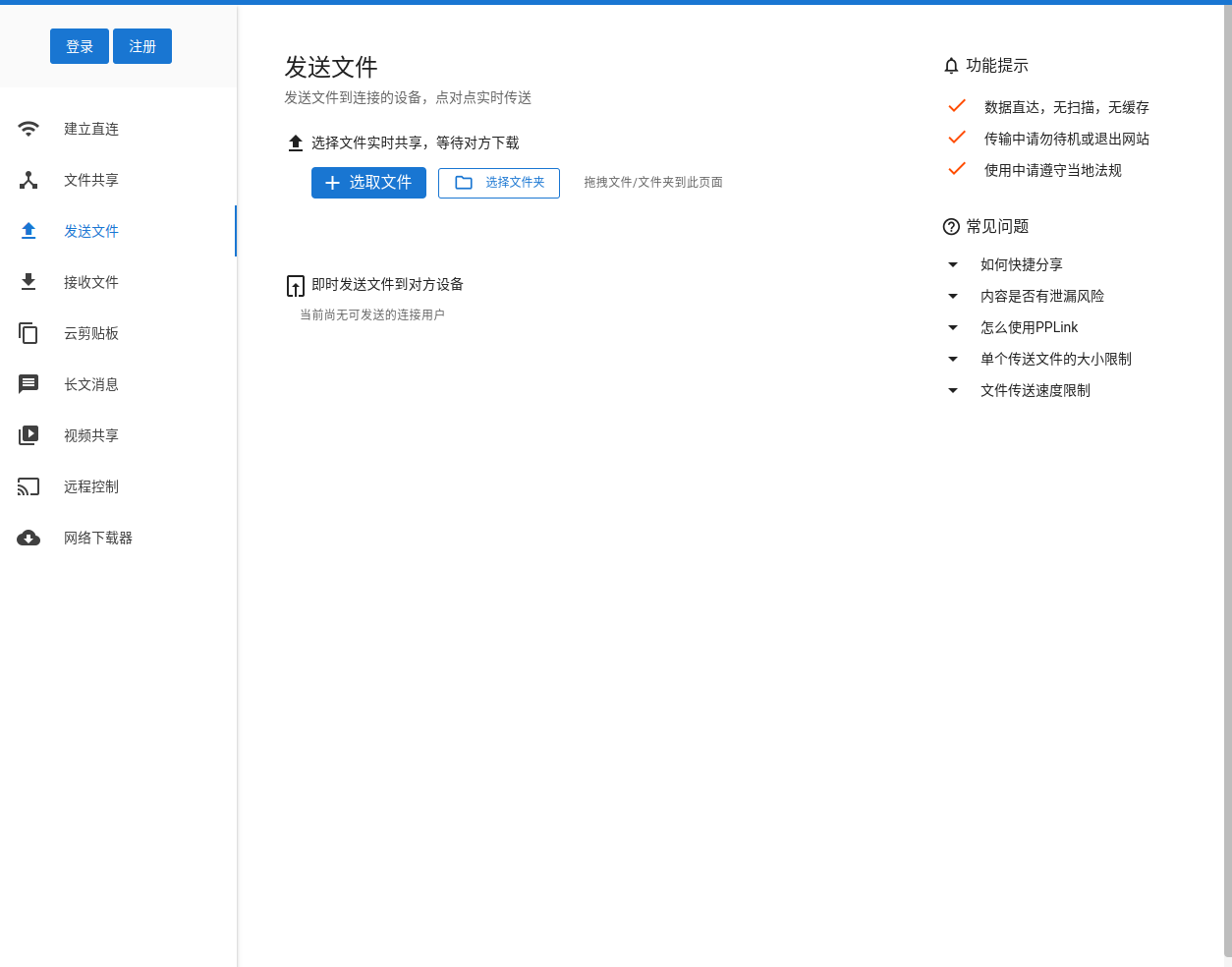Click the 功能提示 bell icon
The height and width of the screenshot is (967, 1232).
[x=951, y=66]
